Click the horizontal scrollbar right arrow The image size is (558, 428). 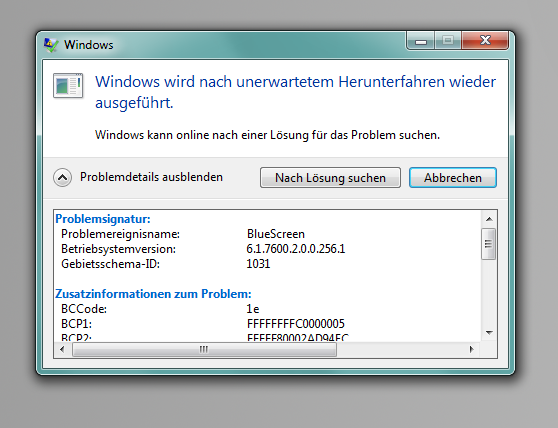pyautogui.click(x=472, y=349)
